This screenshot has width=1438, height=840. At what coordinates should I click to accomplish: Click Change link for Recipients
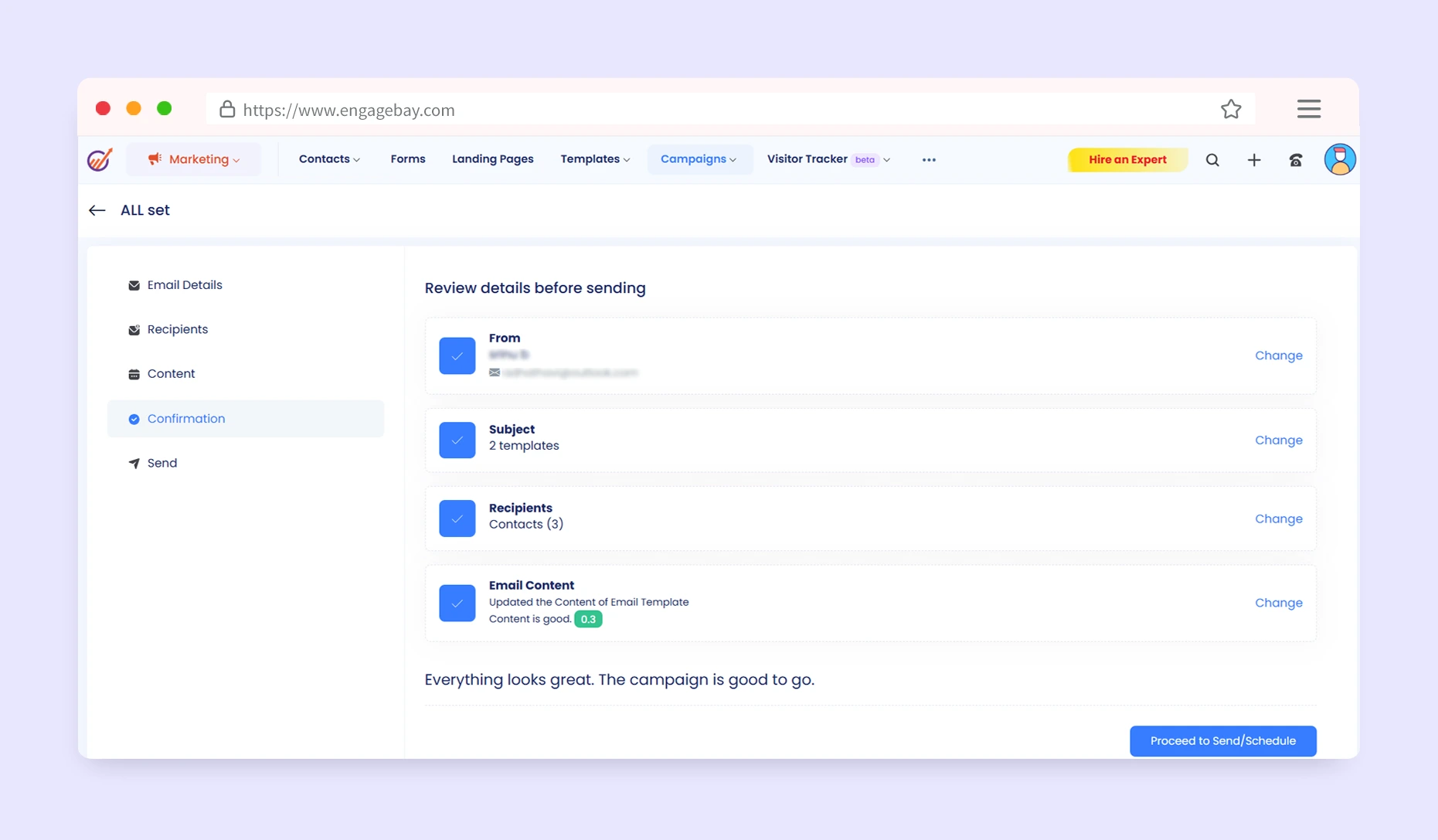tap(1278, 519)
